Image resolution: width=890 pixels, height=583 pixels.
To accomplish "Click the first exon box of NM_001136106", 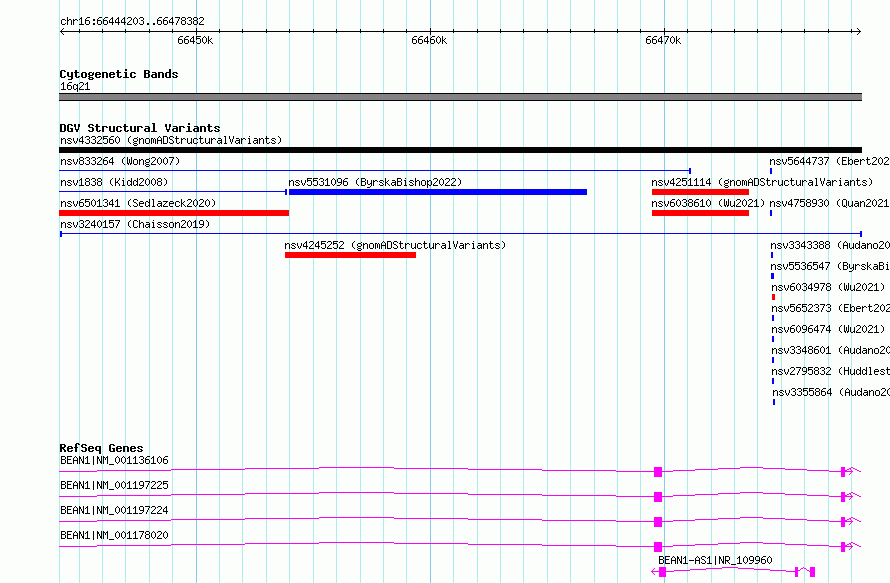I will click(658, 472).
